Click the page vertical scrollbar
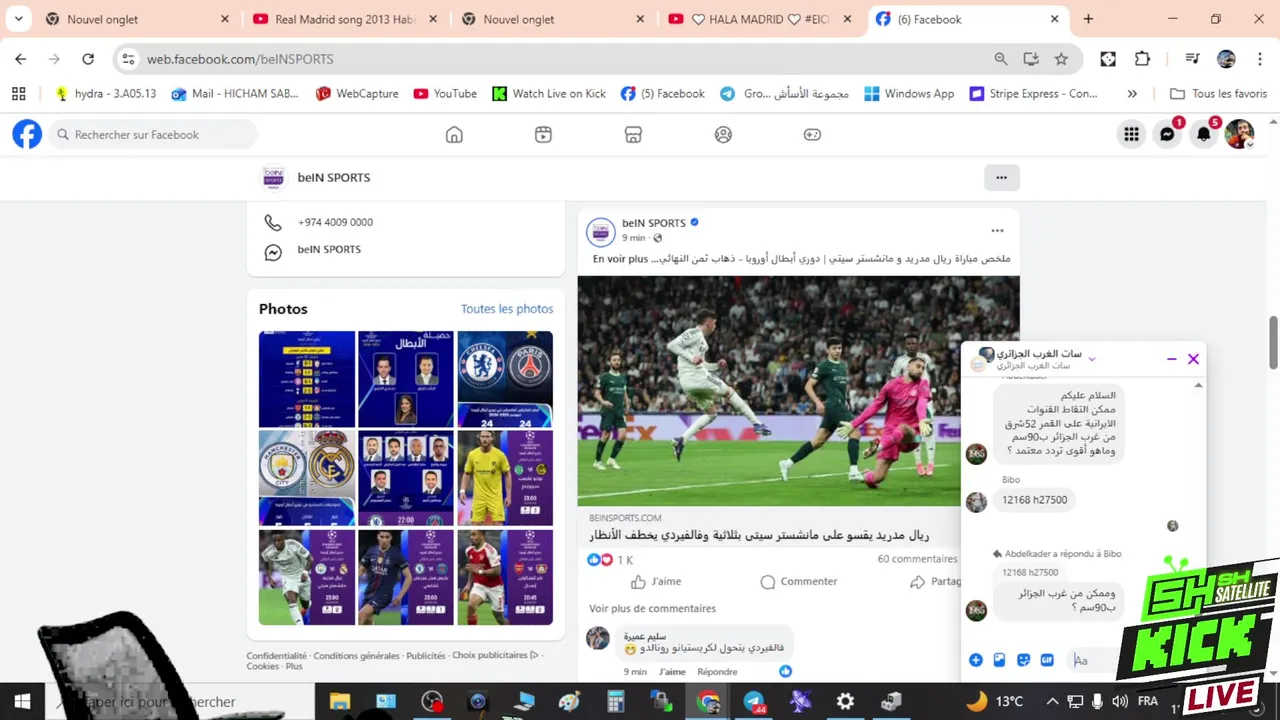1280x720 pixels. (x=1273, y=342)
